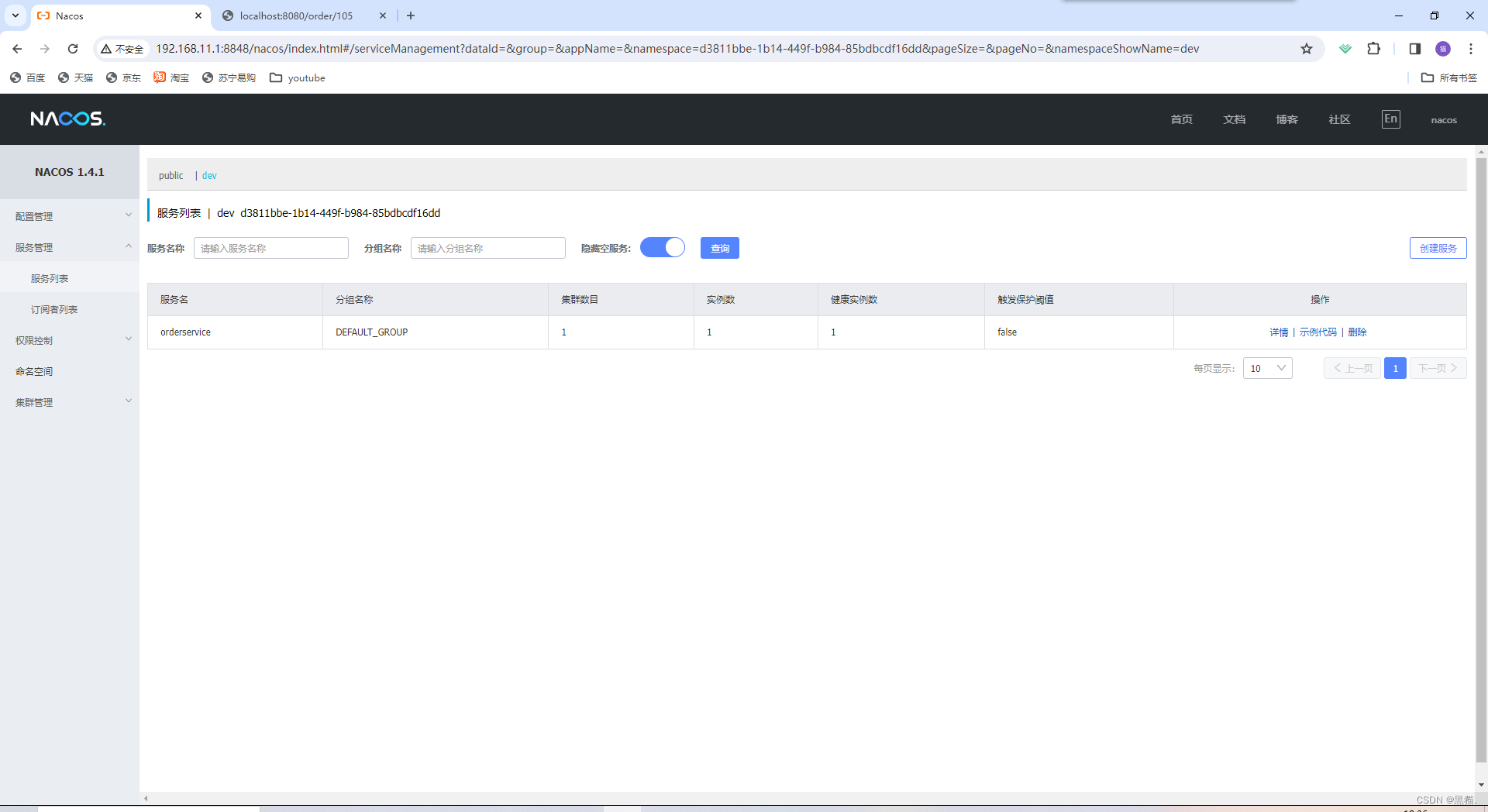Image resolution: width=1488 pixels, height=812 pixels.
Task: Expand the 配置管理 menu
Action: pyautogui.click(x=70, y=216)
